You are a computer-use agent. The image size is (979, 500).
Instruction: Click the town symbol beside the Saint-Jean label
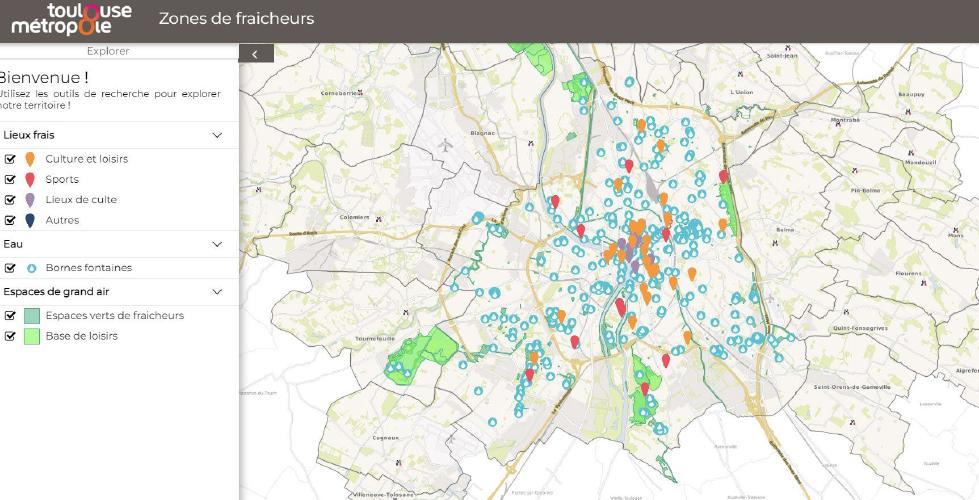[x=790, y=48]
